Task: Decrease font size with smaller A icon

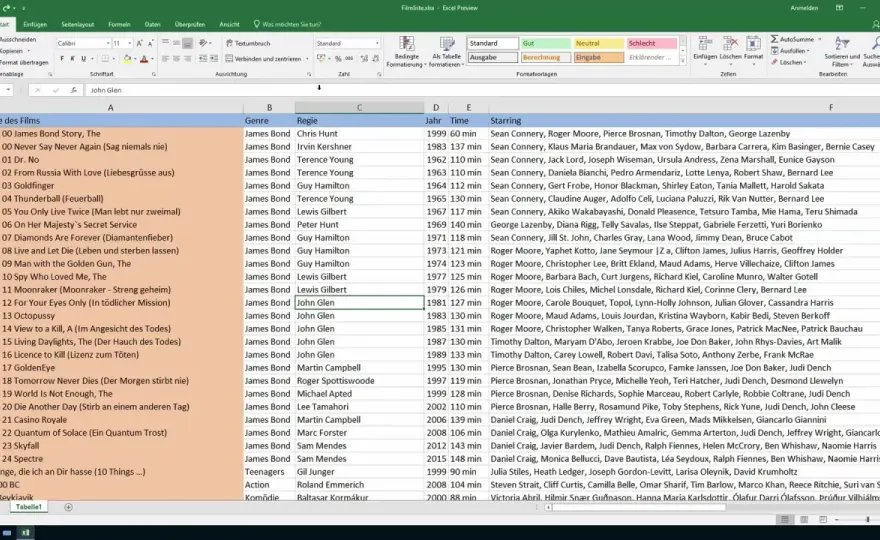Action: (x=150, y=43)
